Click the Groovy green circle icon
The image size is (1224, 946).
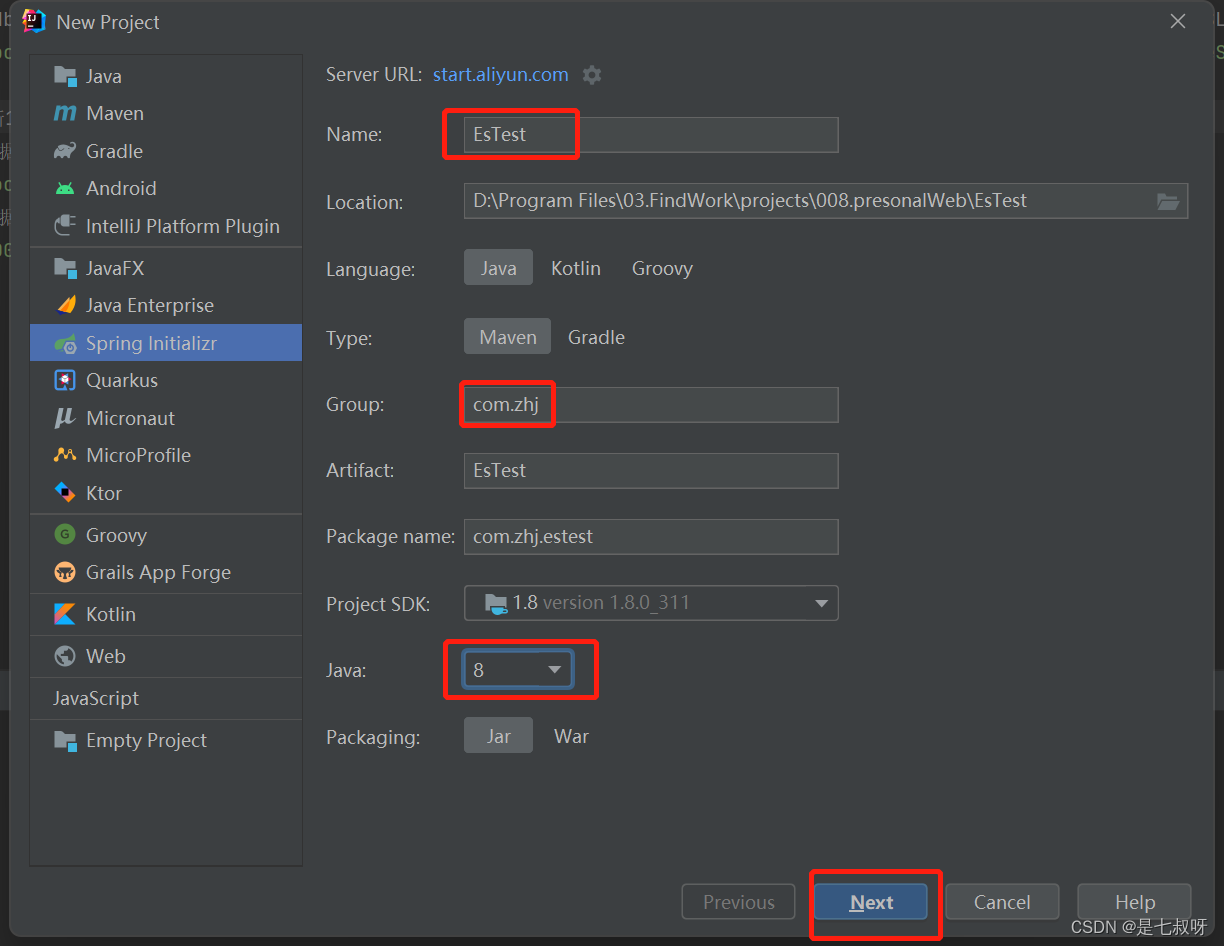click(x=65, y=535)
